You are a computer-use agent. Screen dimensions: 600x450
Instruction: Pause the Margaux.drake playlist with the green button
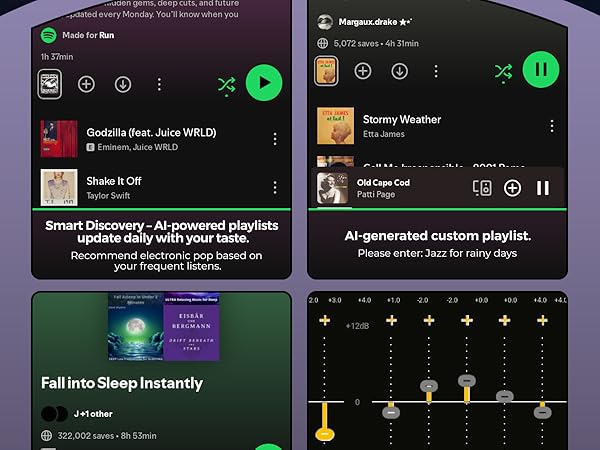pyautogui.click(x=541, y=70)
